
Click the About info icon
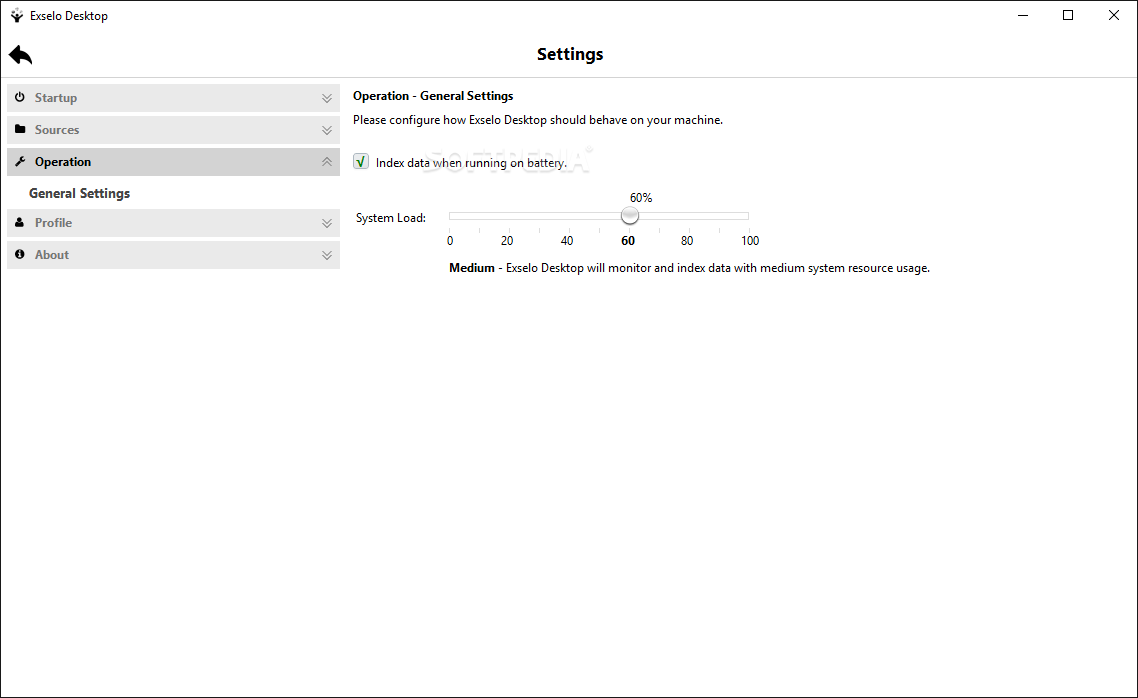pos(20,254)
